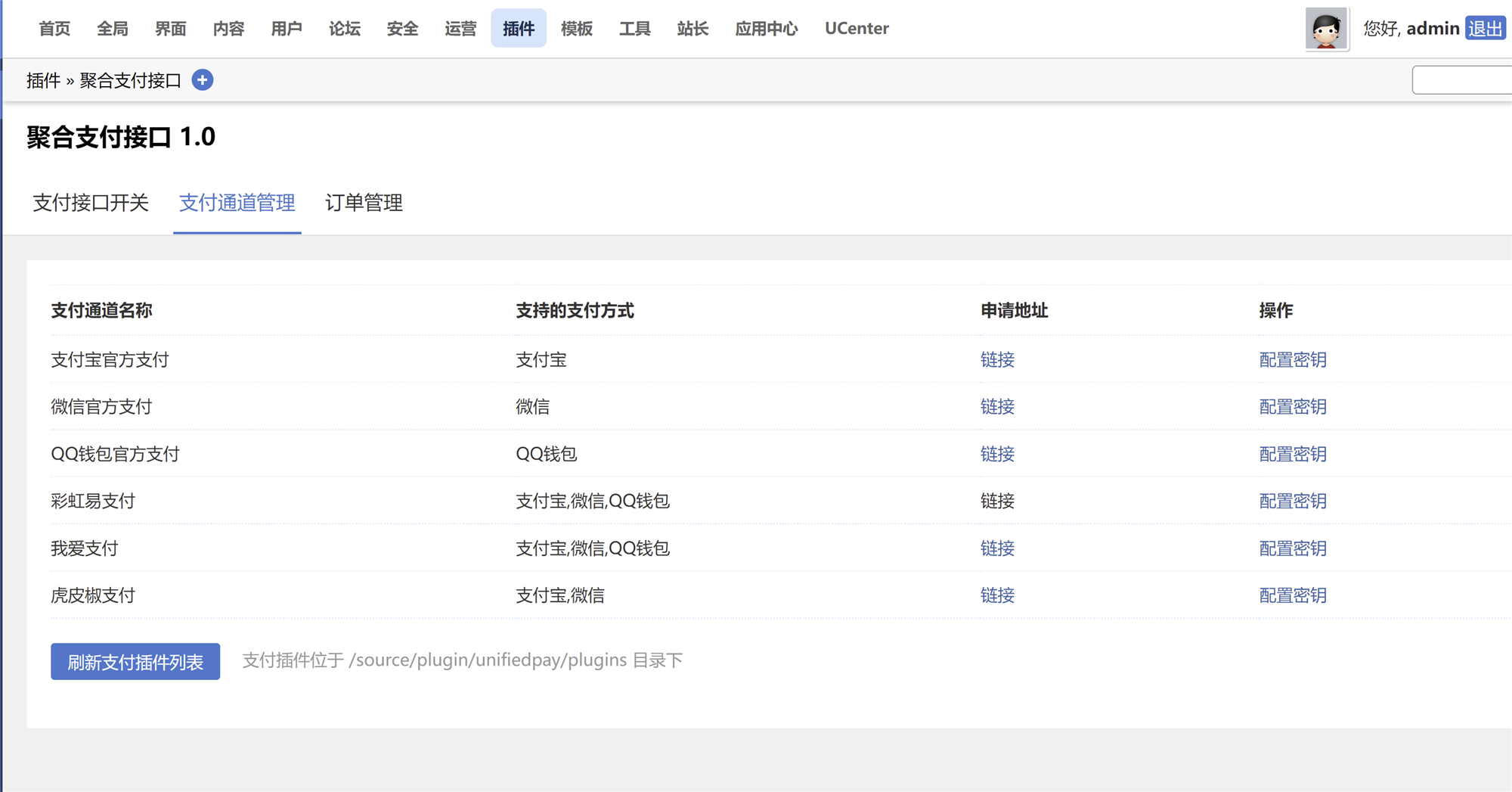Click 刷新支付插件列表 button
The width and height of the screenshot is (1512, 792).
click(135, 660)
